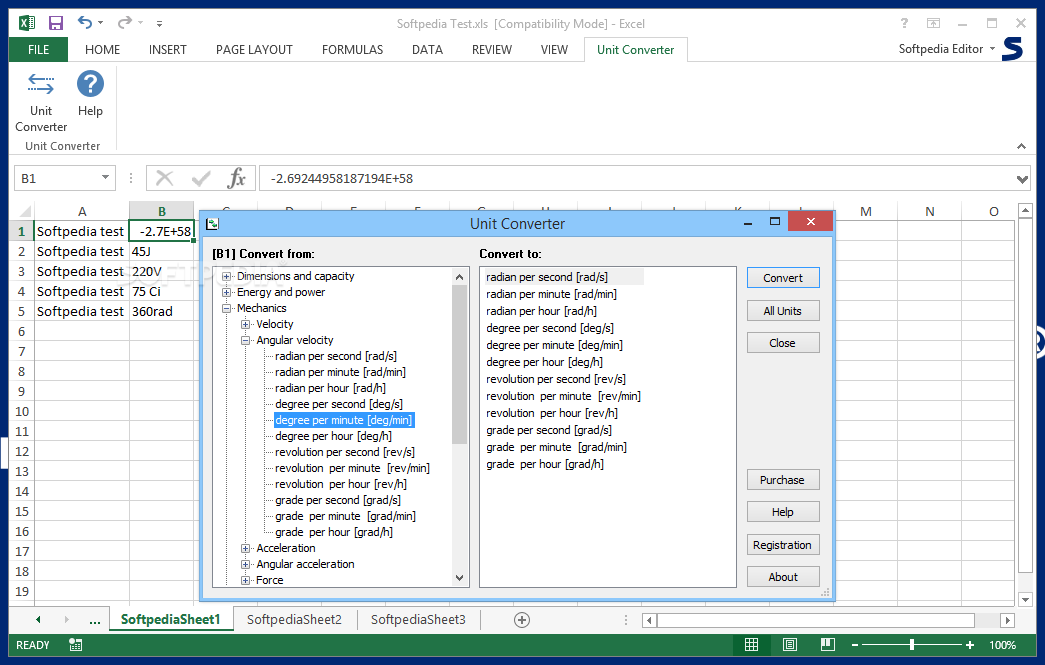
Task: Collapse the Mechanics tree node
Action: click(227, 309)
